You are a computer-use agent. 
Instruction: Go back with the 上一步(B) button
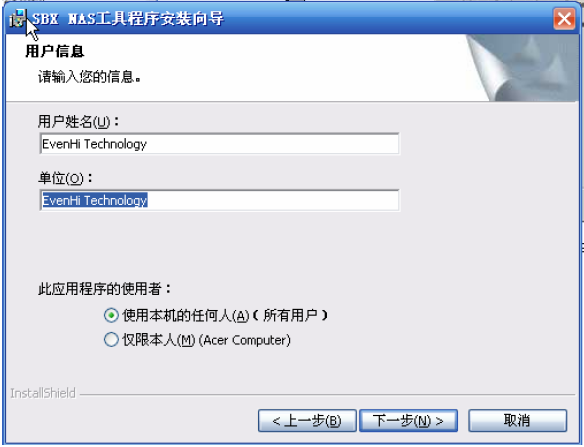point(307,421)
